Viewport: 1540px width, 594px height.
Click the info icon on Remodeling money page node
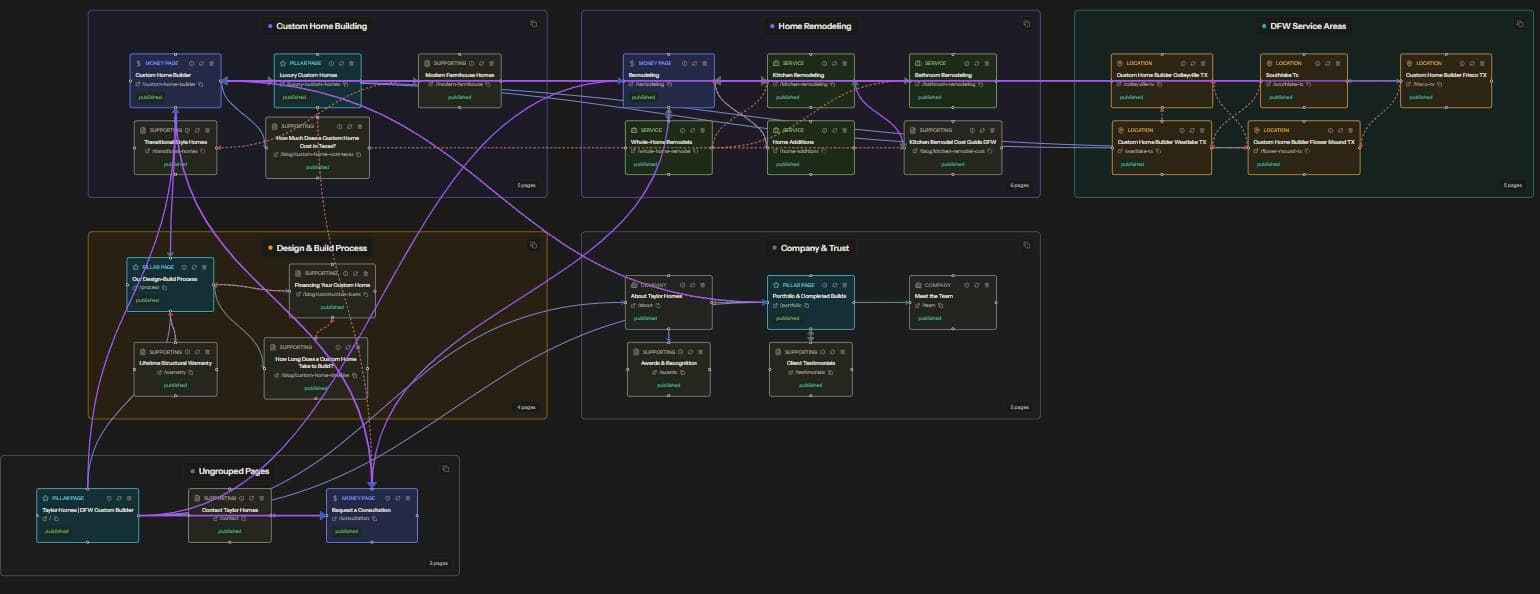(684, 63)
